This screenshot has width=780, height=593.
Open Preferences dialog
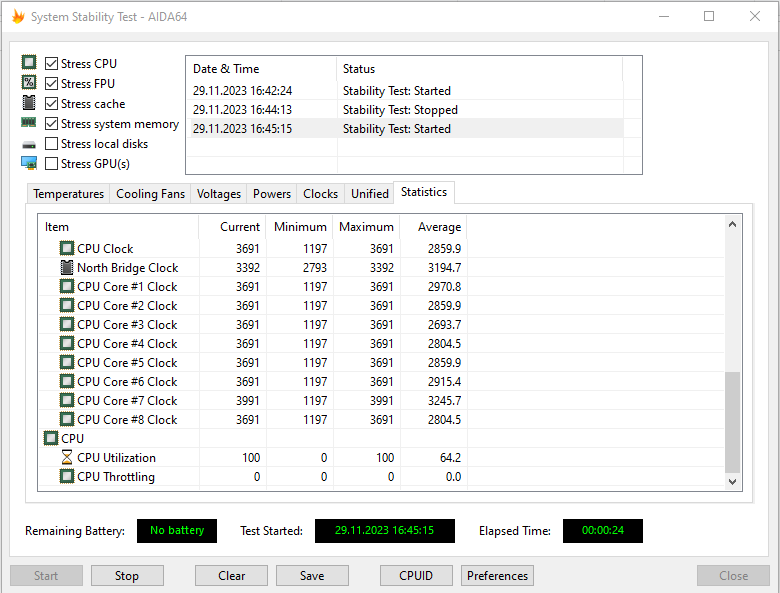(x=497, y=576)
